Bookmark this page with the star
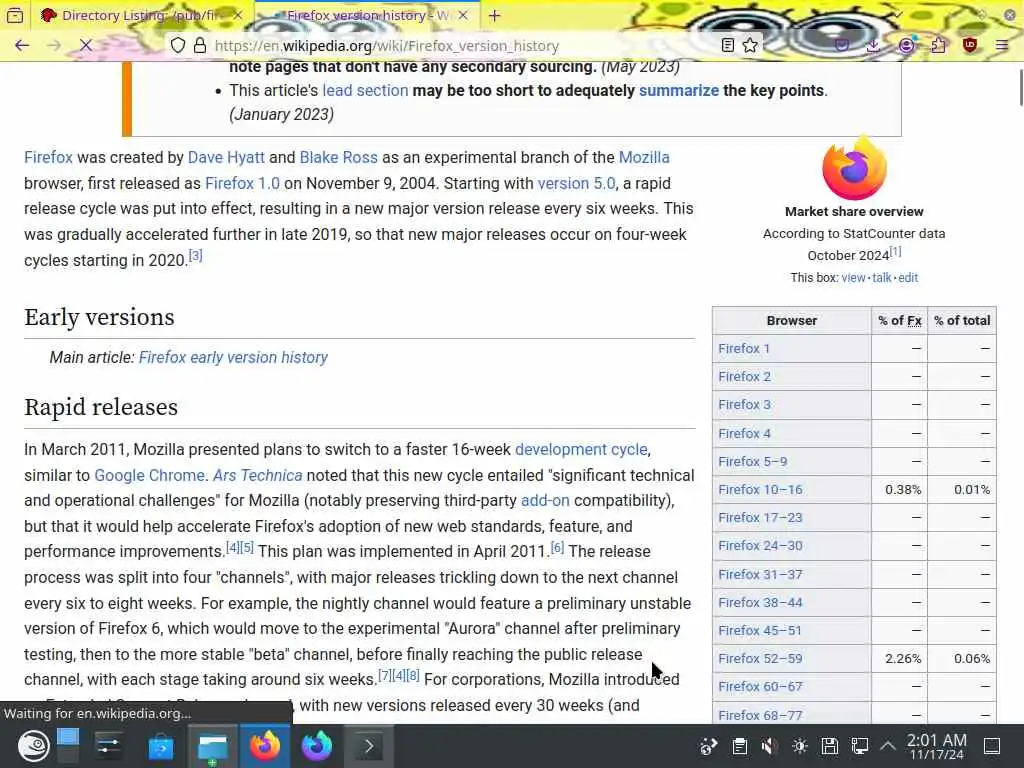 [750, 45]
